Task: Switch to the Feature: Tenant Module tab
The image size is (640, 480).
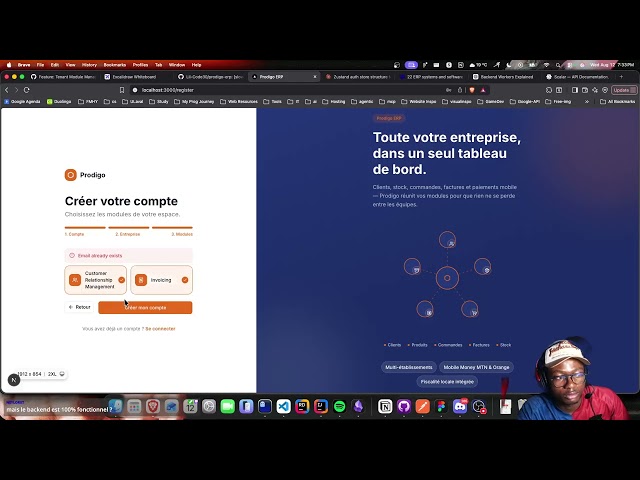Action: click(63, 77)
